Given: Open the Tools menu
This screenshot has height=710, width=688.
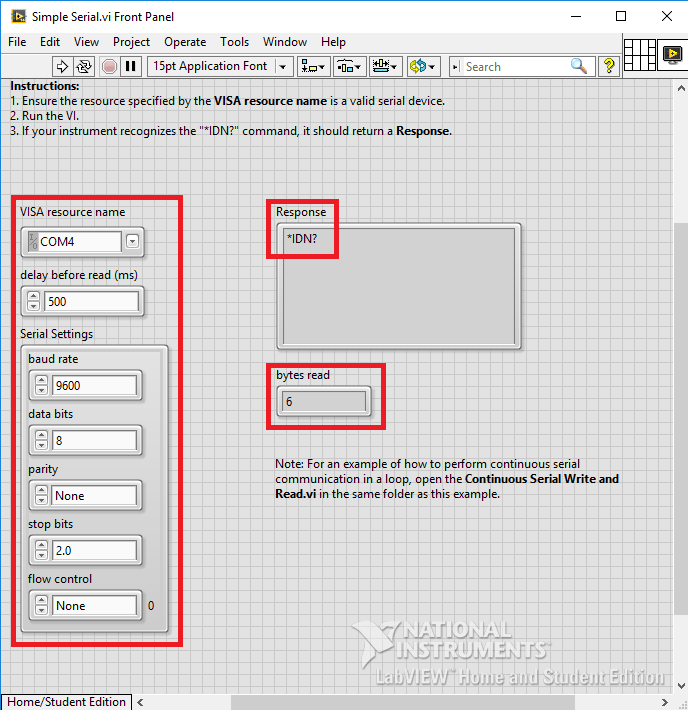Looking at the screenshot, I should (x=235, y=42).
